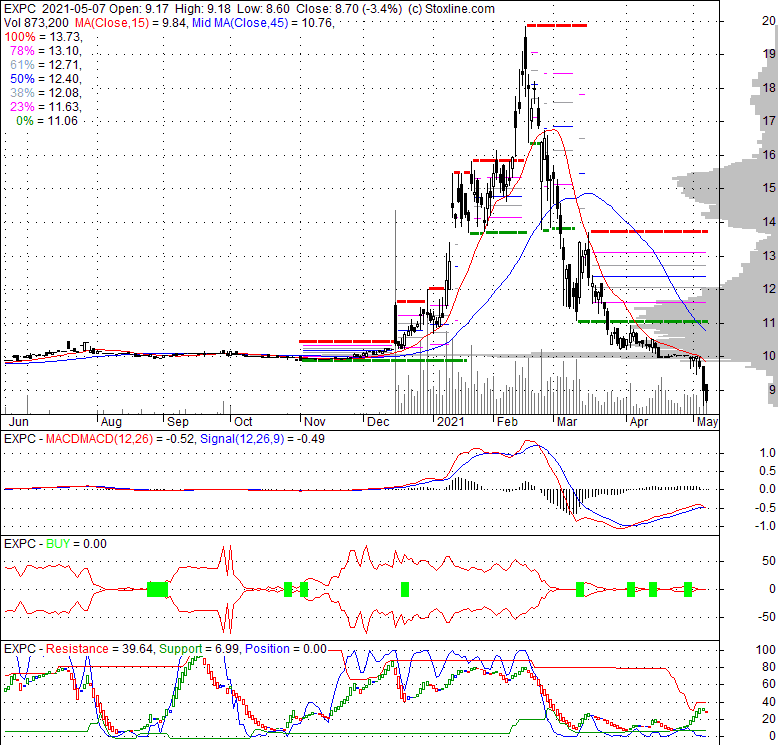Click the 'Sep' month axis label
780x745 pixels.
pos(178,422)
